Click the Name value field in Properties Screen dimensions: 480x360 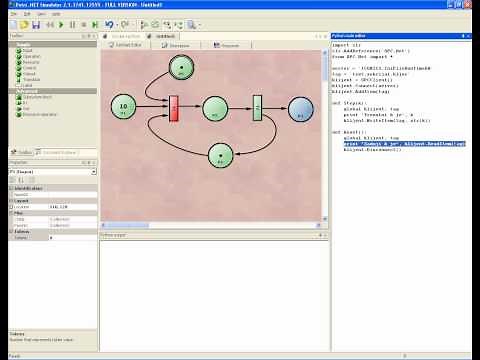pyautogui.click(x=73, y=195)
